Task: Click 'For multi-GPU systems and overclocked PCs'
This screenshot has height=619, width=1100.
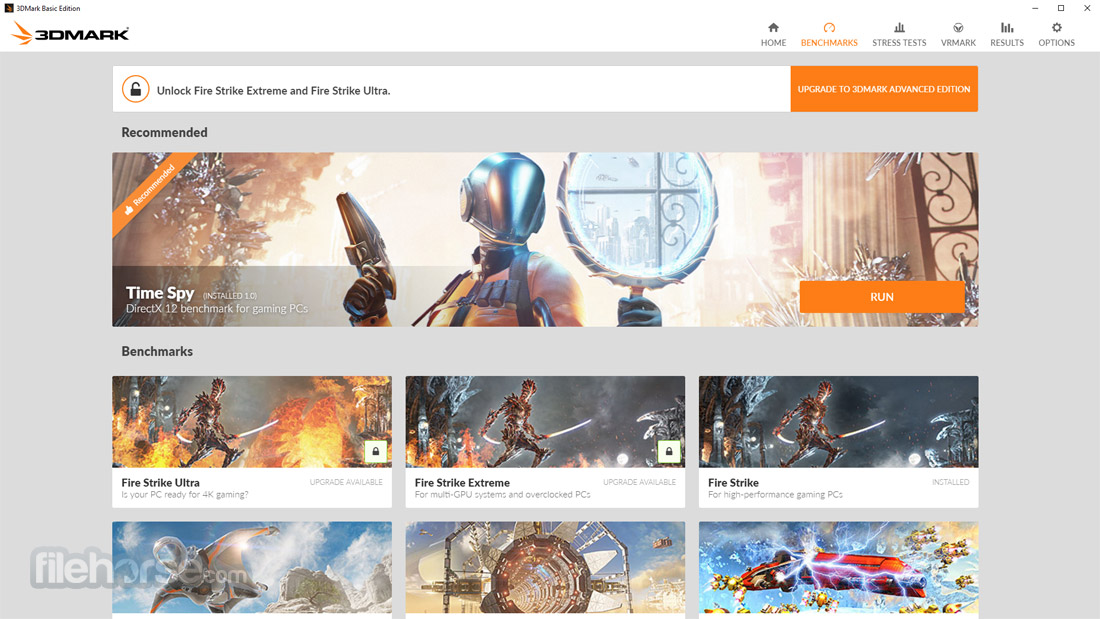Action: (x=502, y=495)
